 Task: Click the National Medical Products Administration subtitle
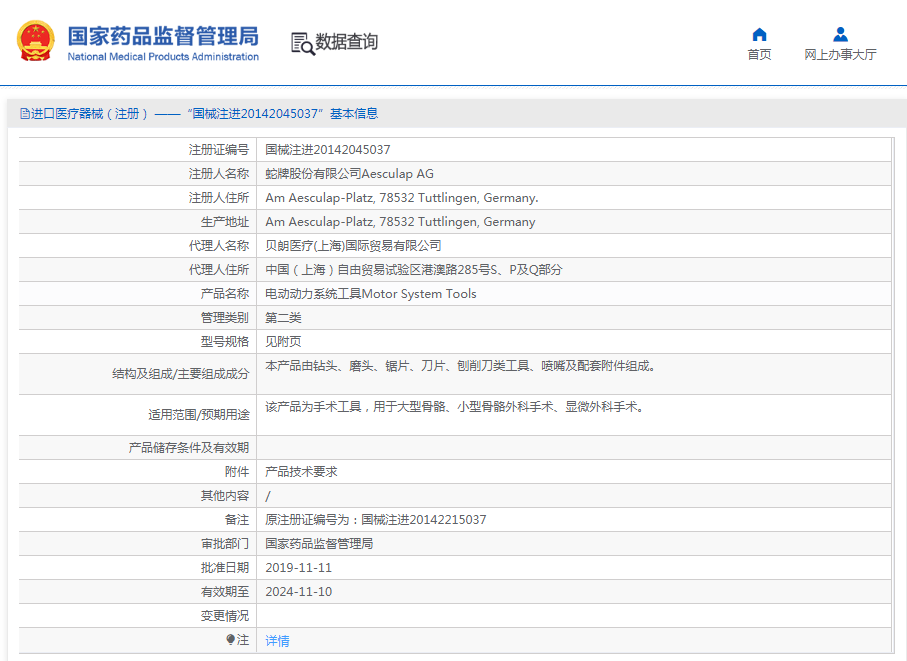point(163,57)
